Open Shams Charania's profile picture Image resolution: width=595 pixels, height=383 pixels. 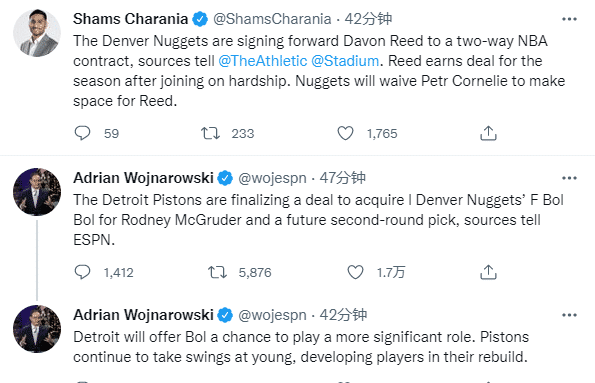coord(37,33)
